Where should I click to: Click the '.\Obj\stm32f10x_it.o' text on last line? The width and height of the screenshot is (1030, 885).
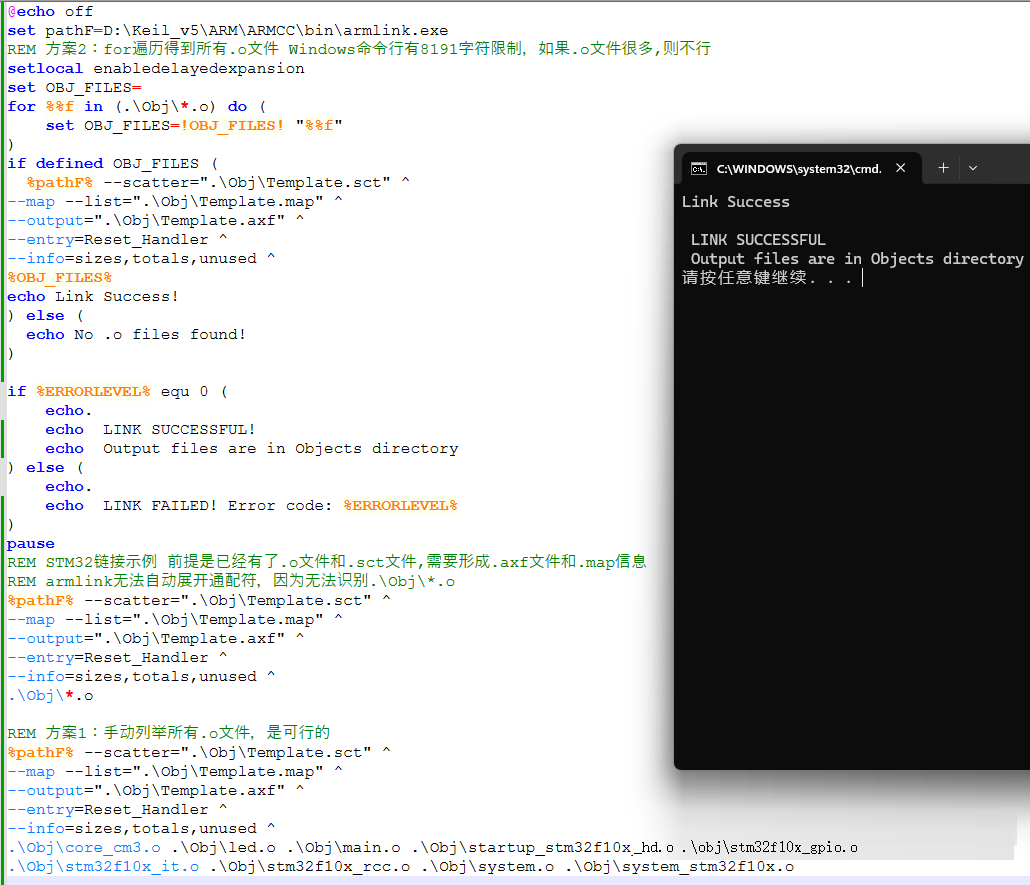pos(103,866)
